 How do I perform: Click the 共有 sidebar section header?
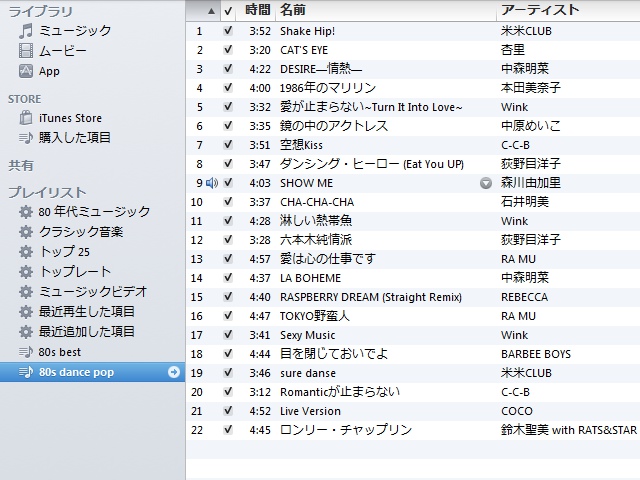[x=20, y=166]
